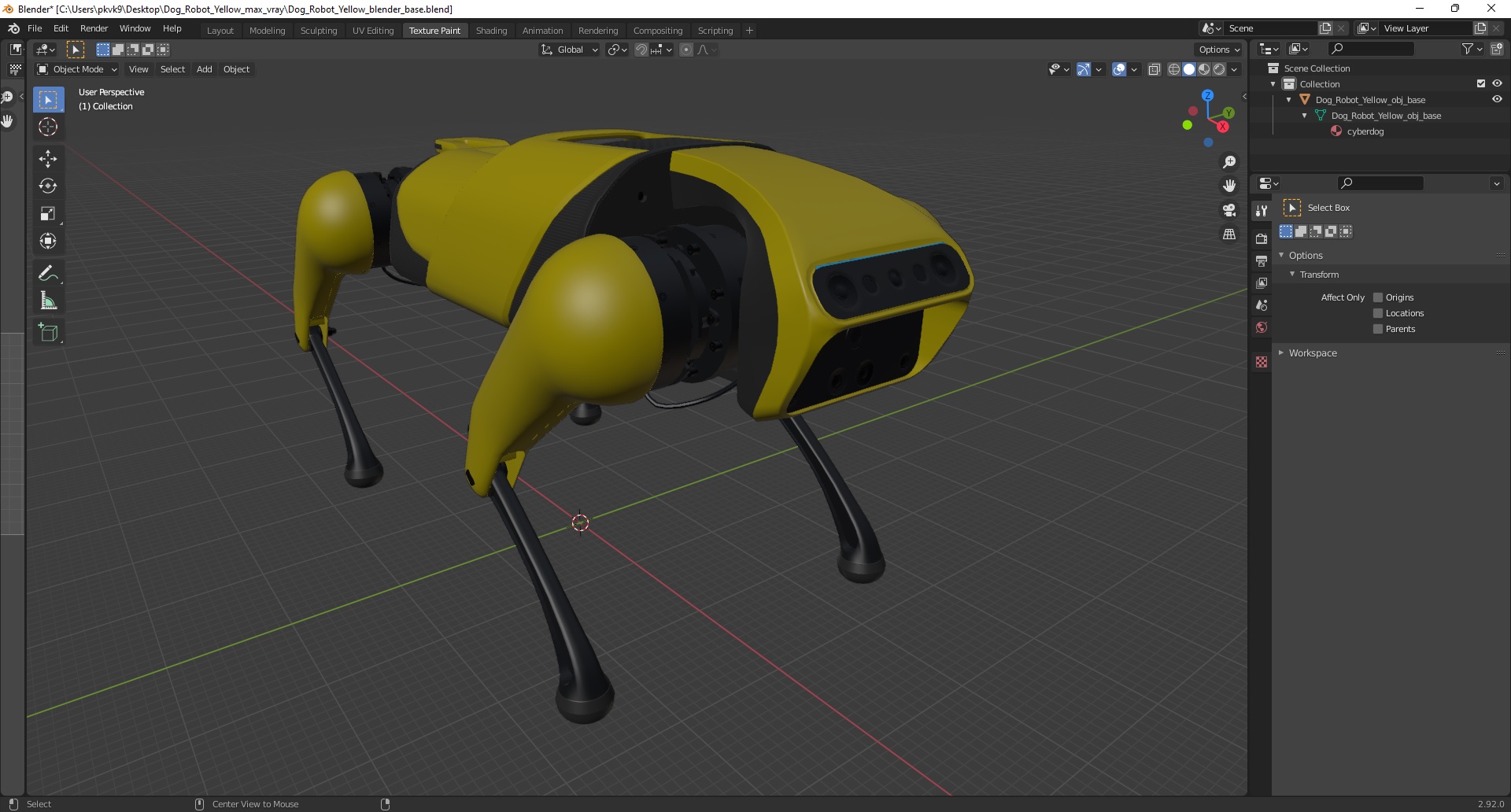Hide Collection with its eye icon
1511x812 pixels.
1497,83
